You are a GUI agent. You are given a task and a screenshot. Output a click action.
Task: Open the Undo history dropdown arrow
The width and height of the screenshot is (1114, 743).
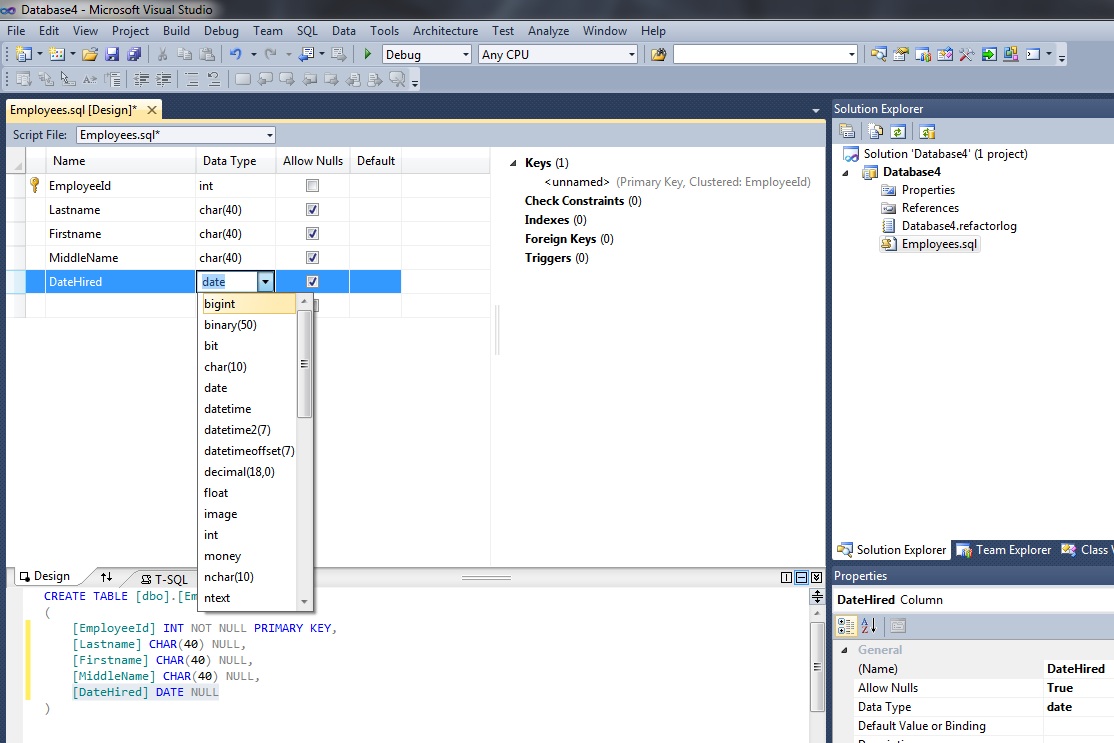coord(253,54)
